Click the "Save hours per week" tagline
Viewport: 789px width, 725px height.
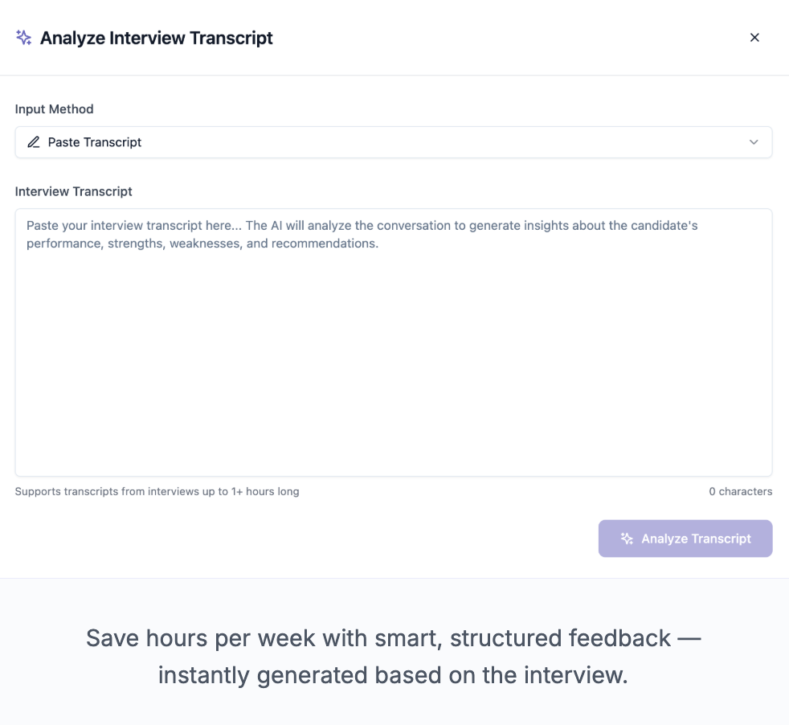tap(393, 638)
